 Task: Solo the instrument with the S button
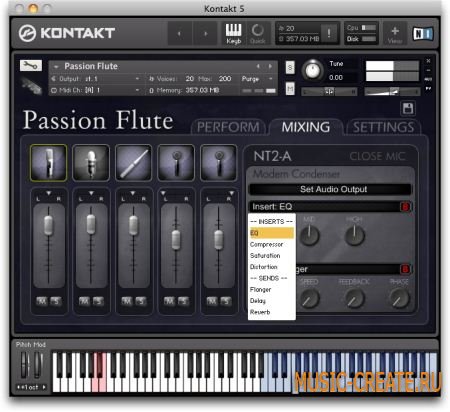pos(290,68)
